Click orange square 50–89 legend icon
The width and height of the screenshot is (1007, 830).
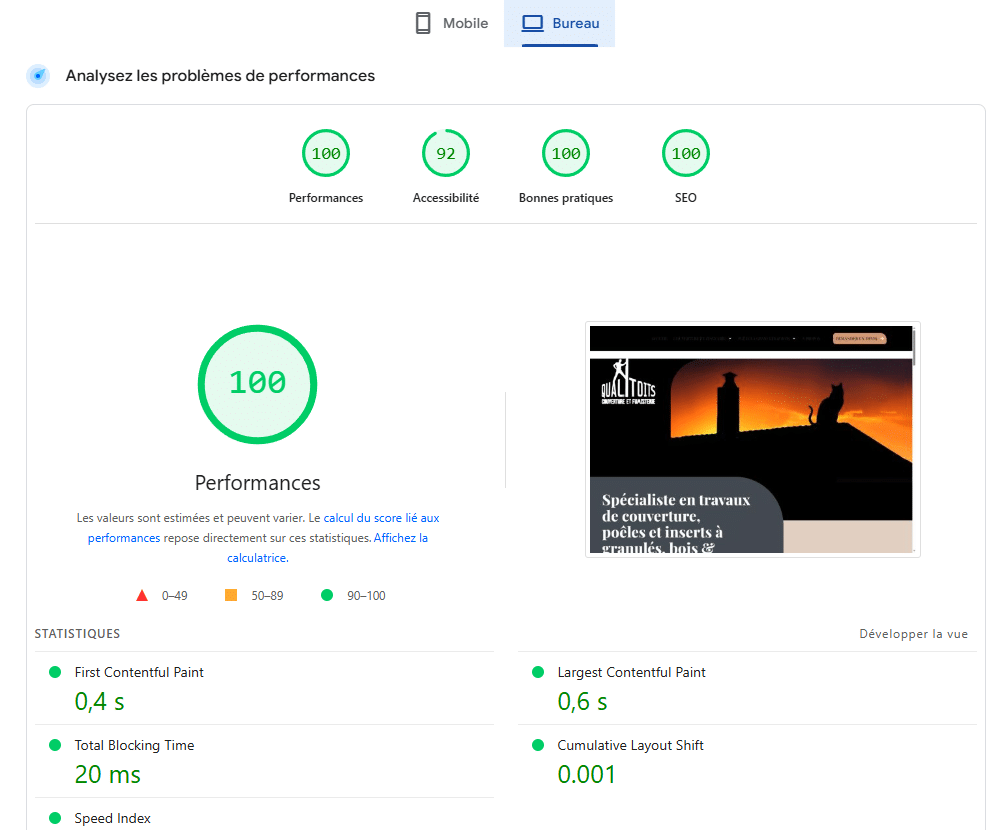tap(231, 595)
